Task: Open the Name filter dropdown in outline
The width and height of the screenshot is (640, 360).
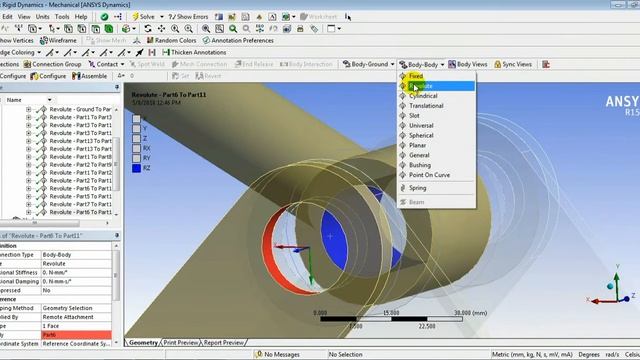Action: click(x=49, y=100)
